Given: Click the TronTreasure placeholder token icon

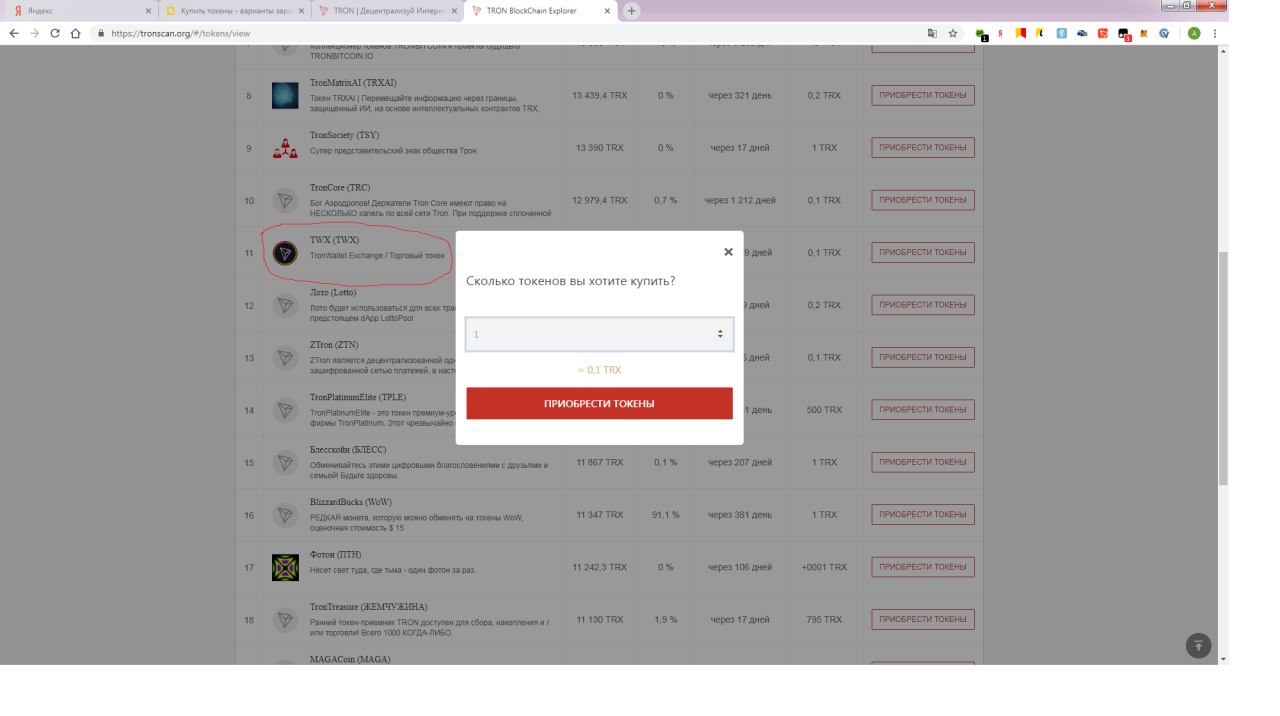Looking at the screenshot, I should click(x=285, y=620).
